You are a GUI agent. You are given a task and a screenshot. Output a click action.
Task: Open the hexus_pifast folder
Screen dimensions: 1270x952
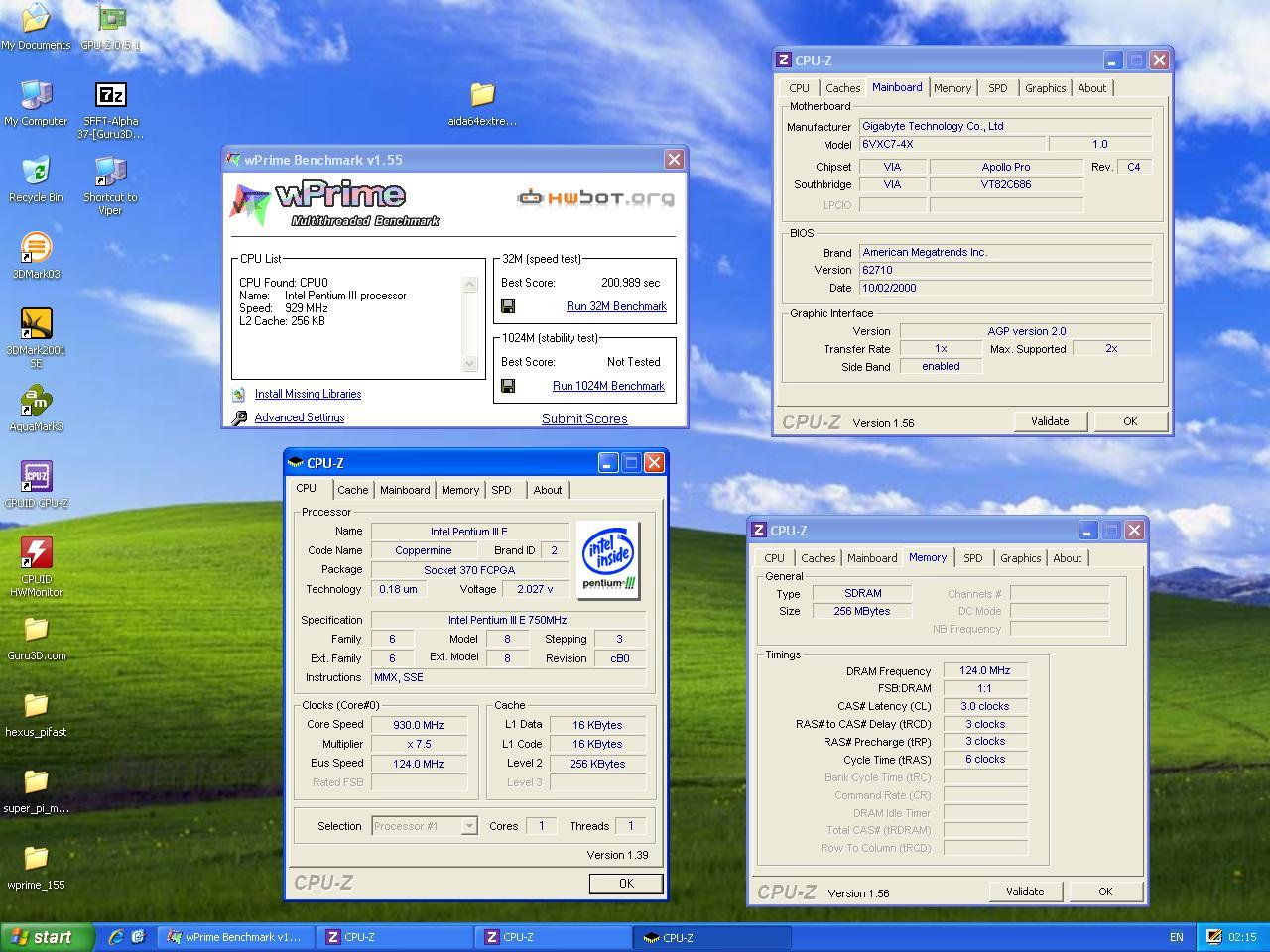[x=36, y=714]
